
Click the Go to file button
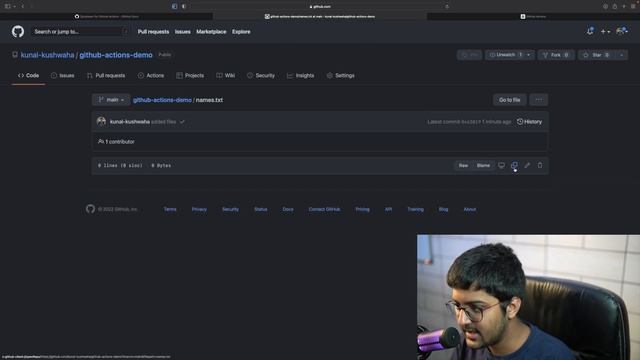click(509, 100)
